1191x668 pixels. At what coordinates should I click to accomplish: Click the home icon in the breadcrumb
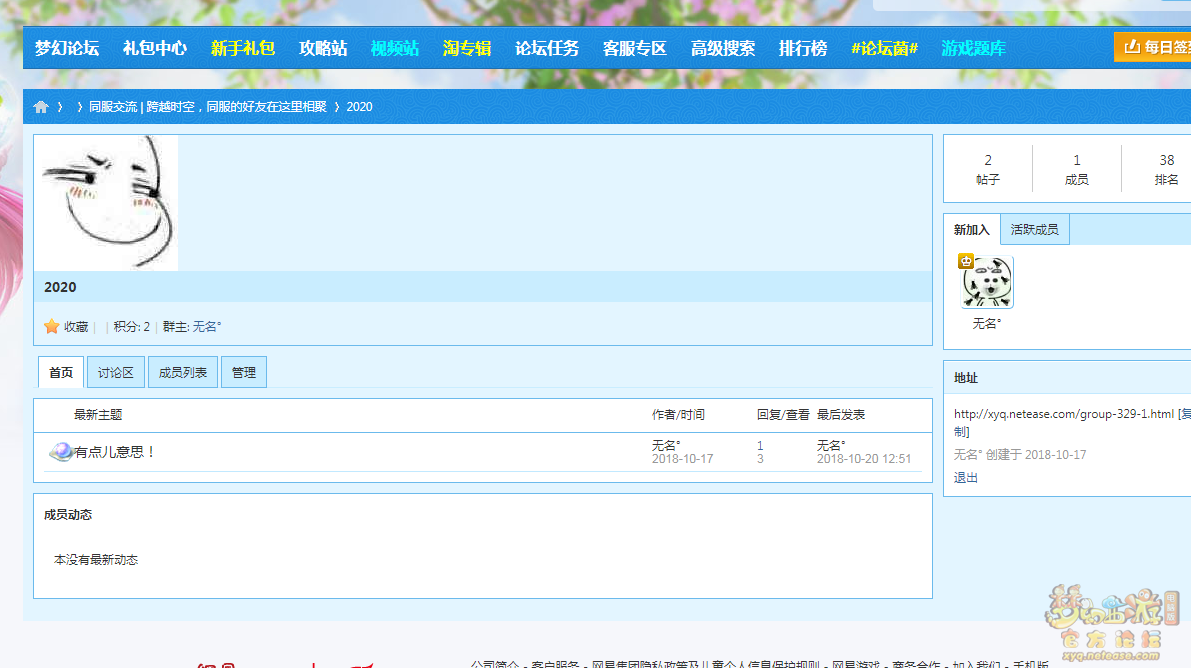(41, 107)
